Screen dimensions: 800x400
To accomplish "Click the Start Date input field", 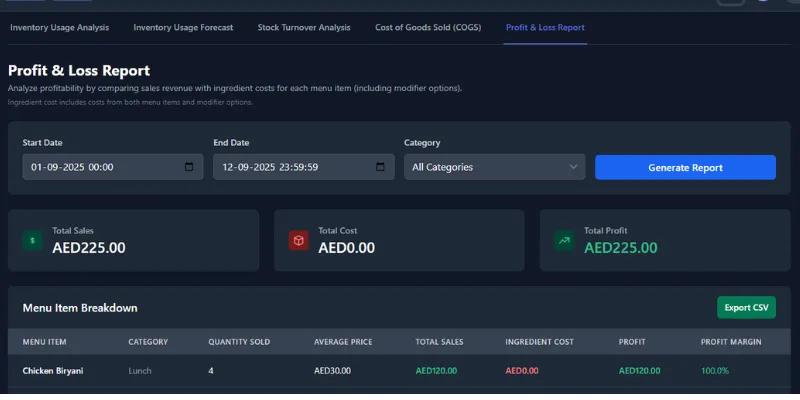I will coord(100,167).
